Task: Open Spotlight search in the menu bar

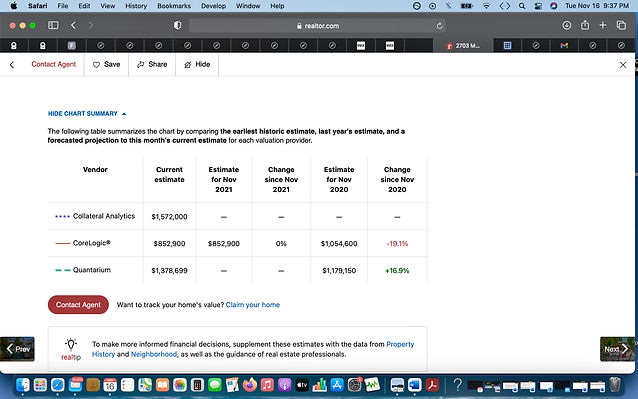Action: pyautogui.click(x=522, y=6)
